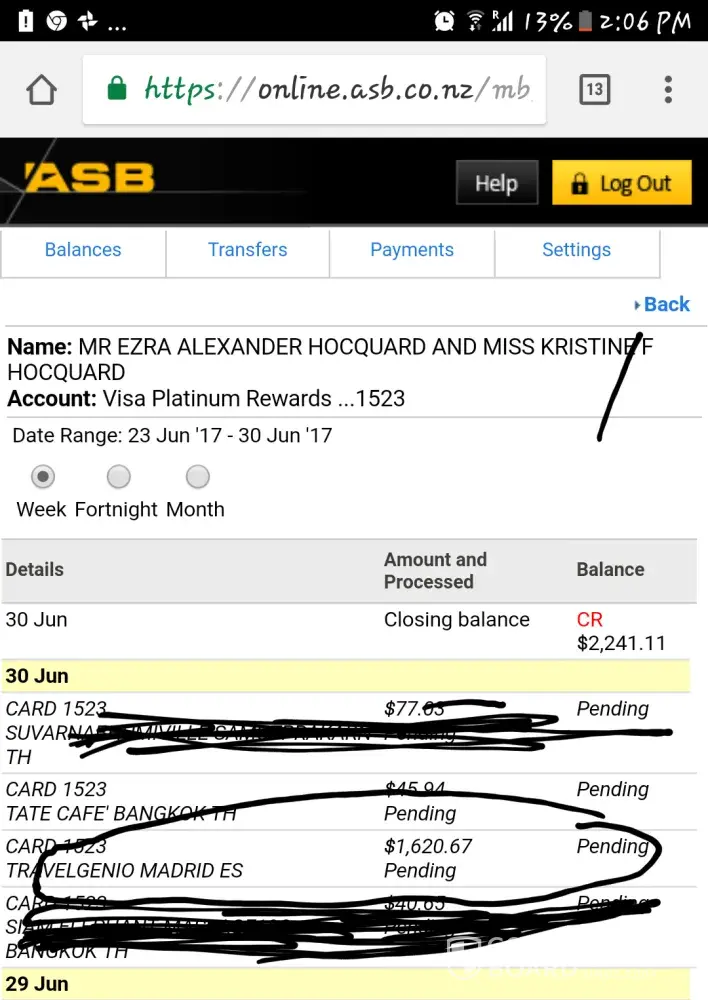Viewport: 708px width, 1000px height.
Task: Click the Help button
Action: click(x=497, y=183)
